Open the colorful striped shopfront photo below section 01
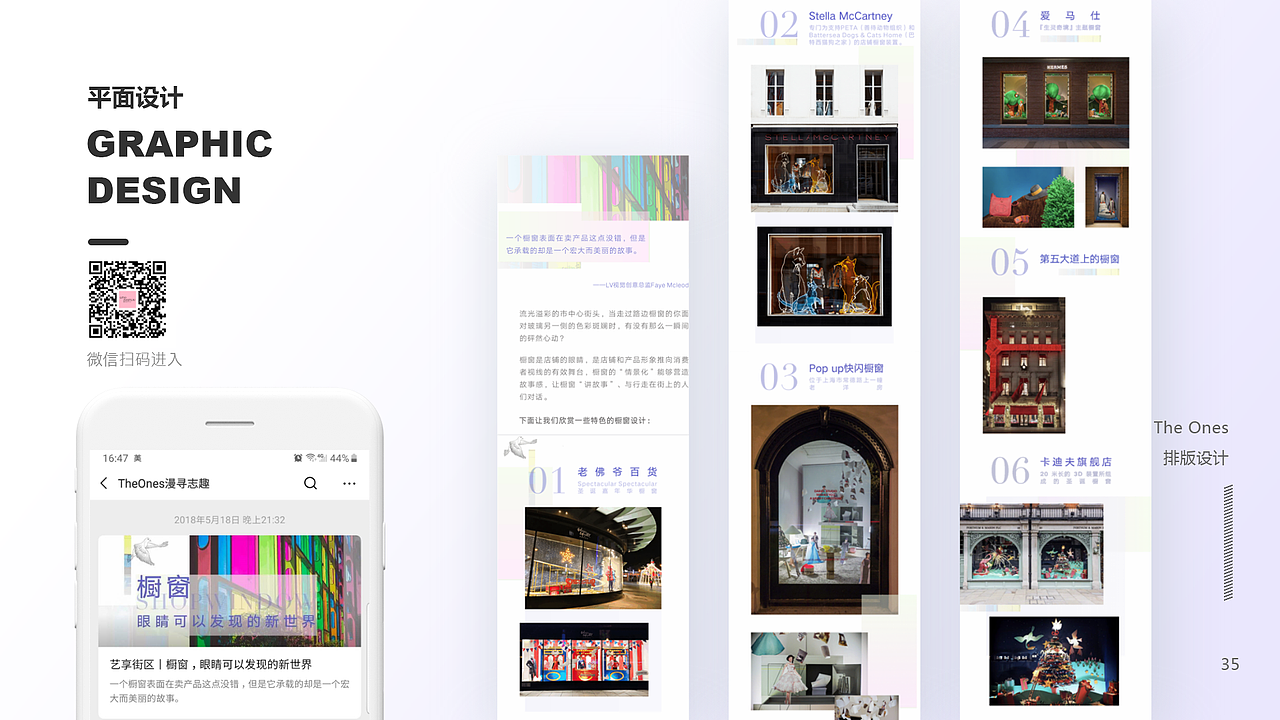Screen dimensions: 1280x720 click(584, 659)
